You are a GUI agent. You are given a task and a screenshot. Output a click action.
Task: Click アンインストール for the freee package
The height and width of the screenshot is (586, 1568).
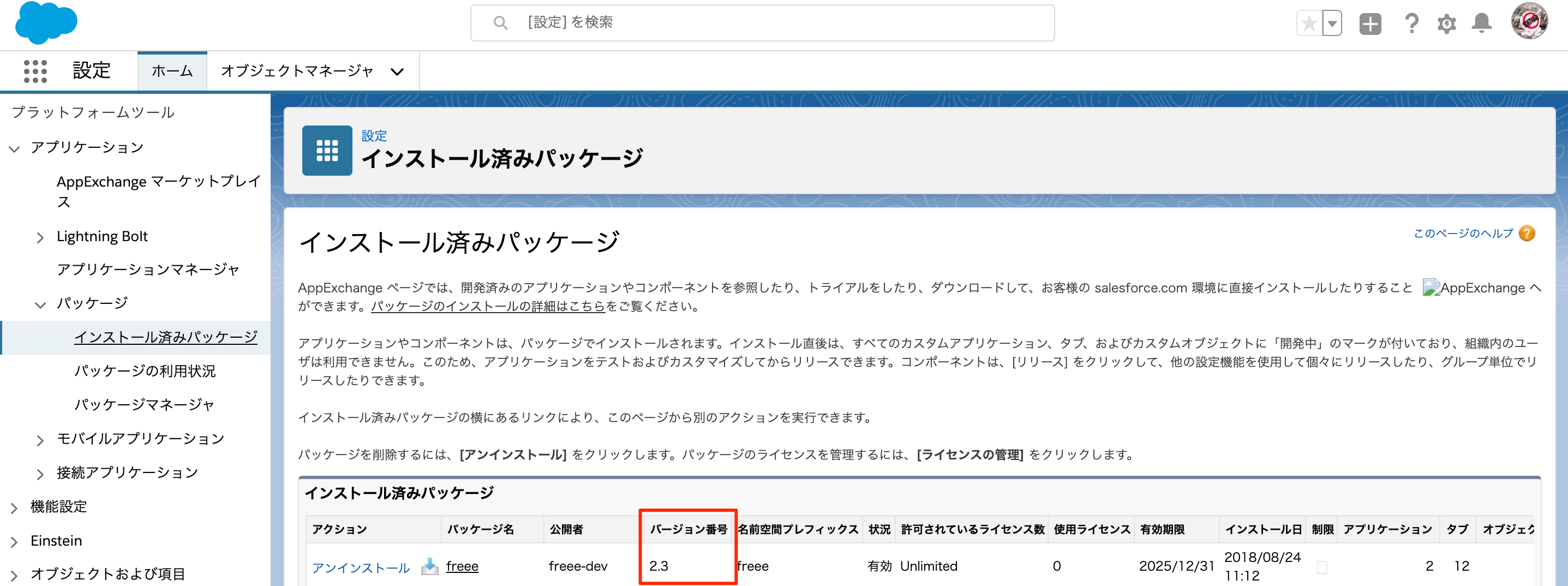(x=361, y=568)
